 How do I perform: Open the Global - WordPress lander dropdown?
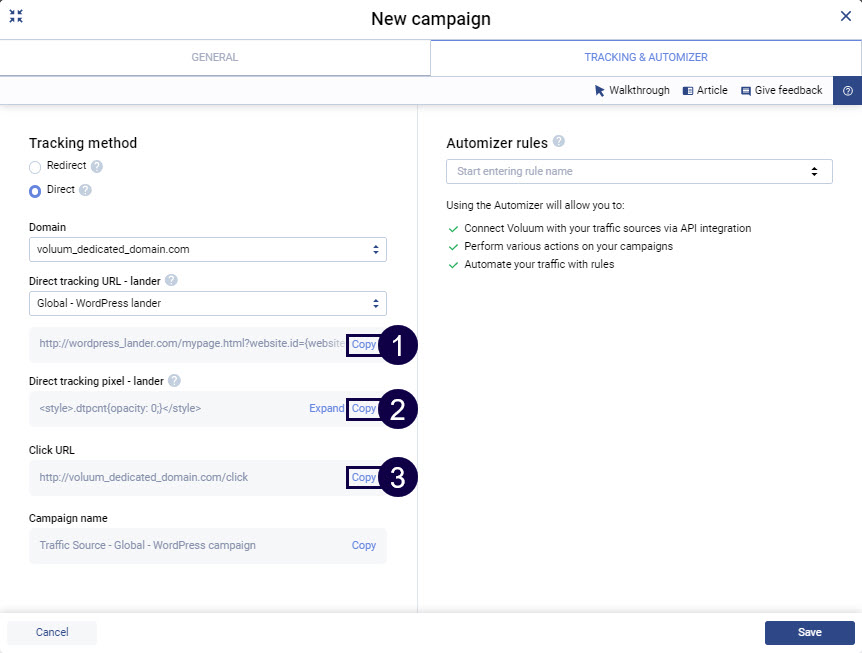(207, 303)
